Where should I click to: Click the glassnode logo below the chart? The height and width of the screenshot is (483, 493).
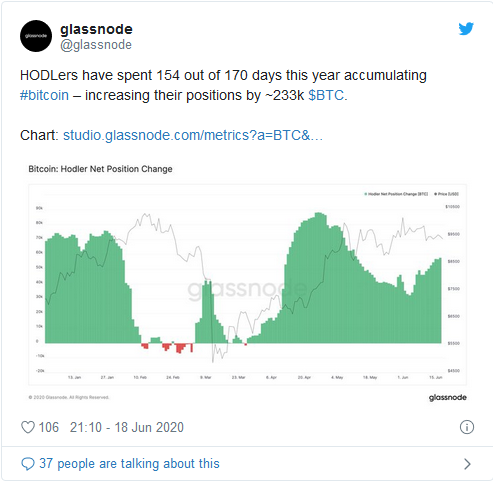click(448, 397)
